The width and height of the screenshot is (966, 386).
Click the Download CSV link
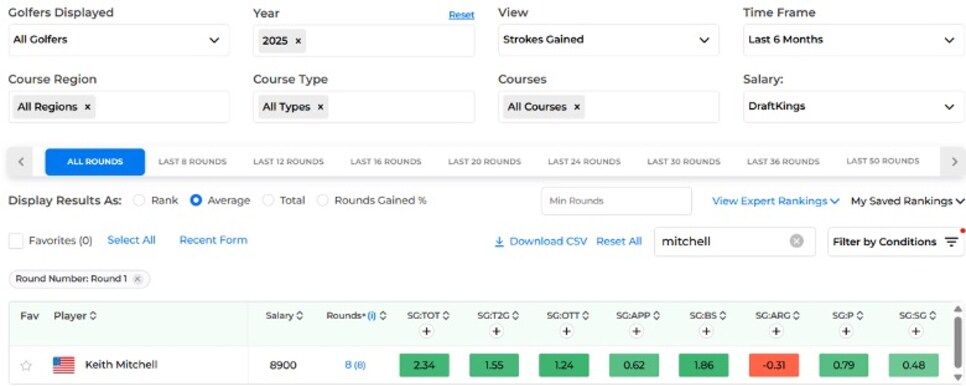[x=541, y=241]
